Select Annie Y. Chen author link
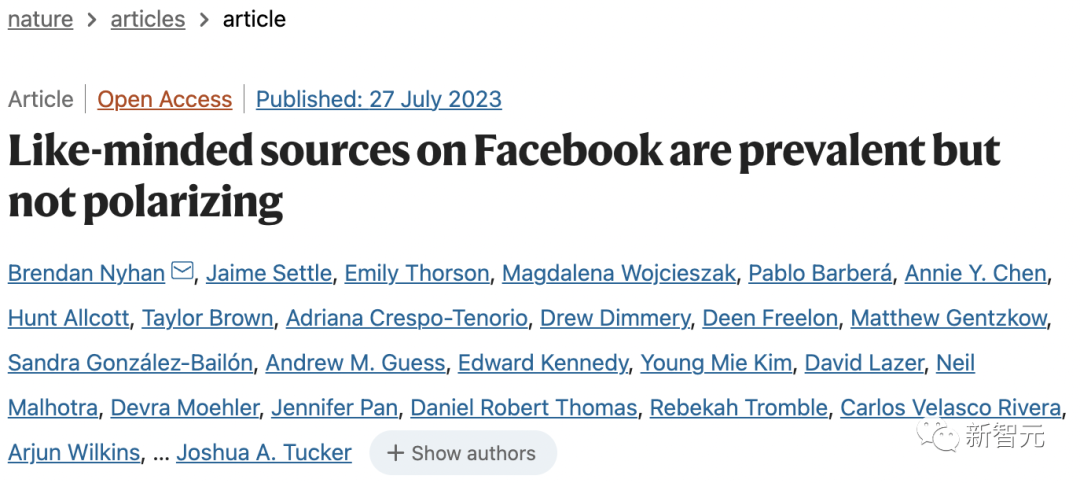Viewport: 1080px width, 483px height. tap(976, 274)
